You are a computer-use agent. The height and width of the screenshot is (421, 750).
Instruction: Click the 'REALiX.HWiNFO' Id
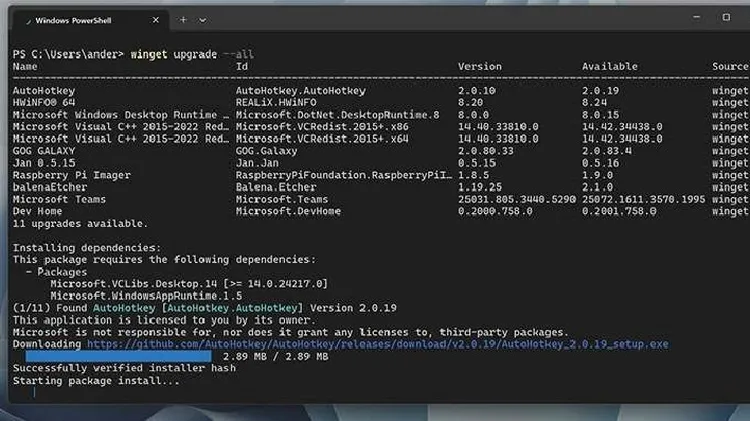[276, 102]
